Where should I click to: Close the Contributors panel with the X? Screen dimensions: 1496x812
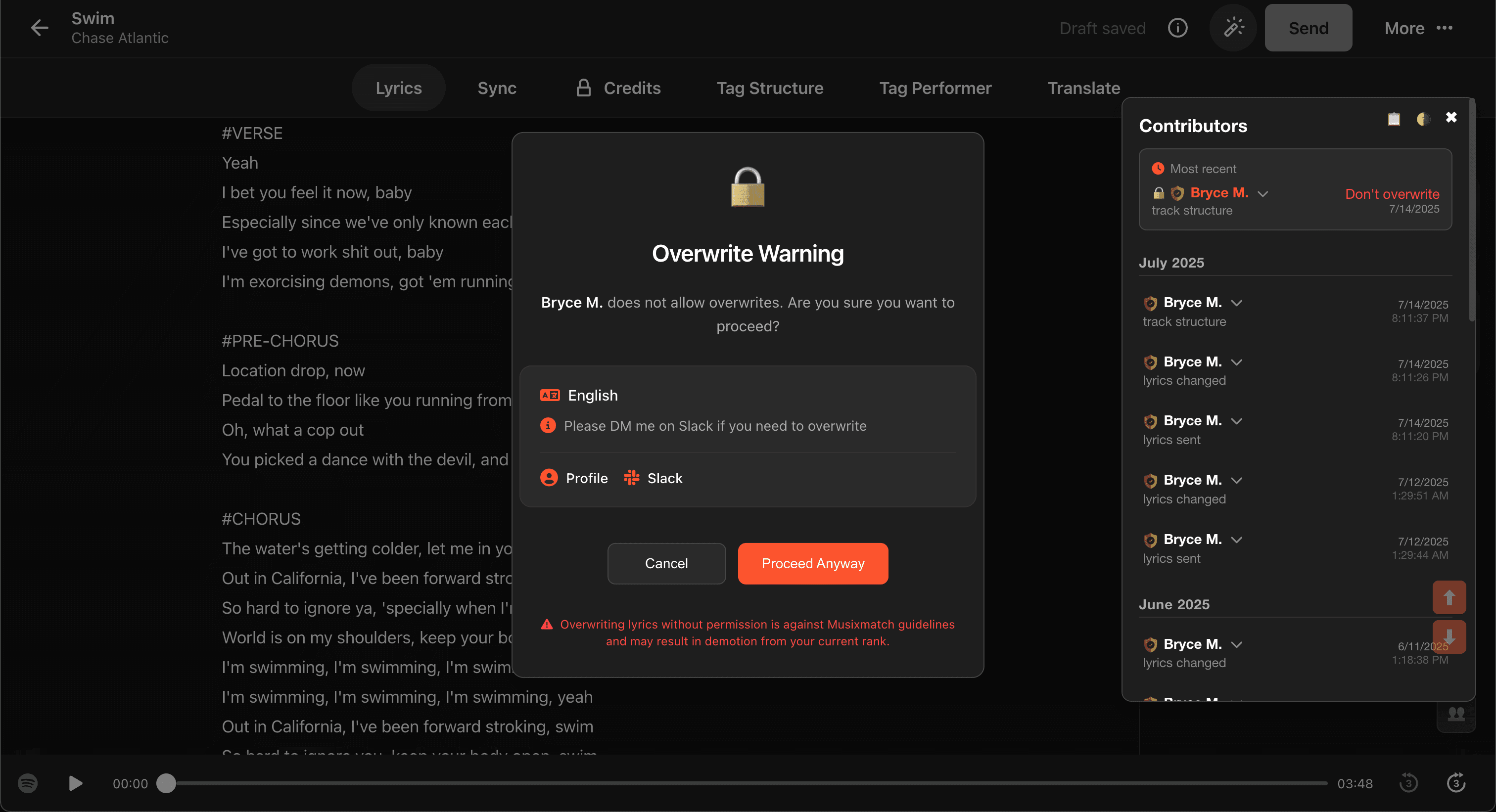(1451, 117)
